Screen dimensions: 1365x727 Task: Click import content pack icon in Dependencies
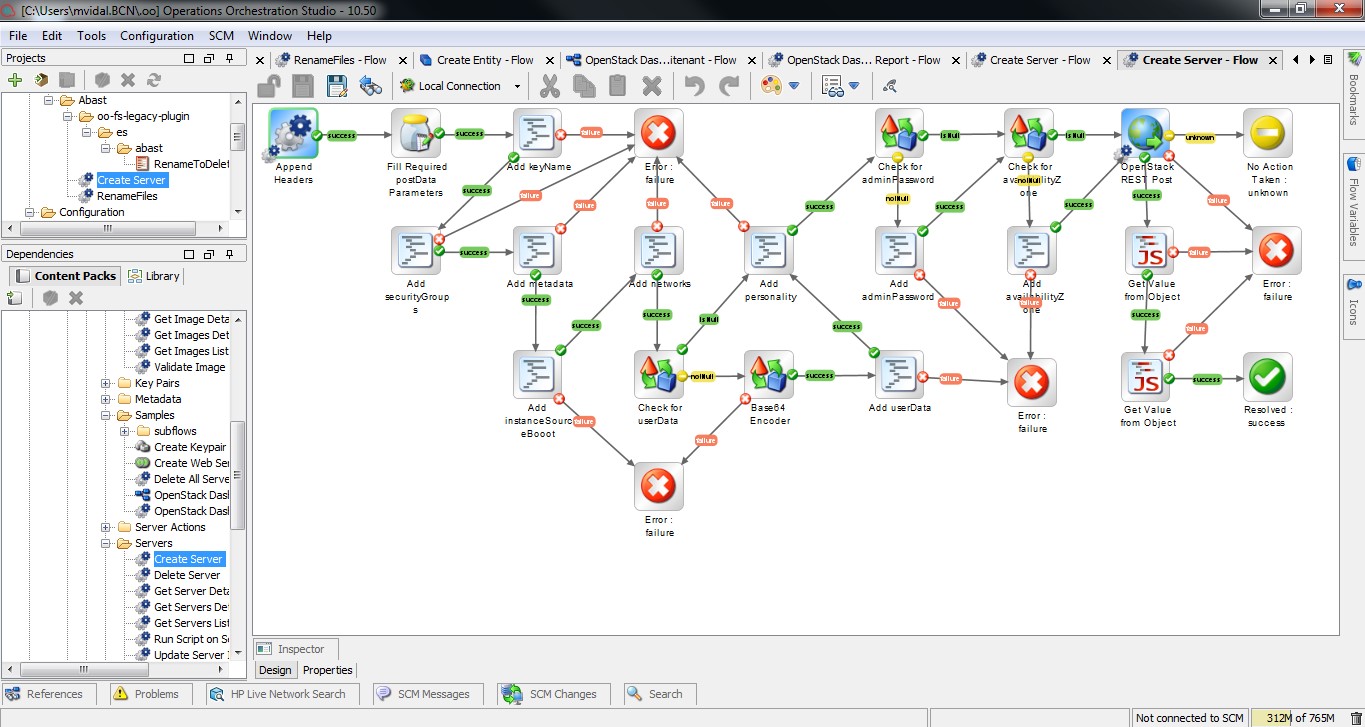(15, 298)
